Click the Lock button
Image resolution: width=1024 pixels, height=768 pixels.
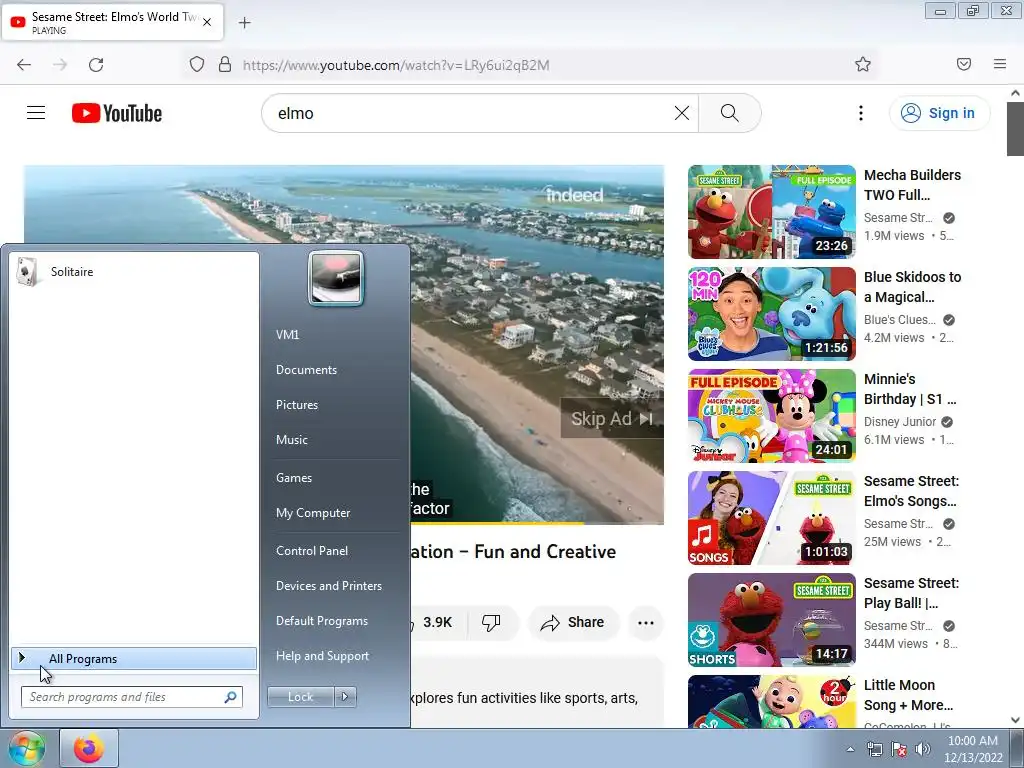[x=300, y=697]
